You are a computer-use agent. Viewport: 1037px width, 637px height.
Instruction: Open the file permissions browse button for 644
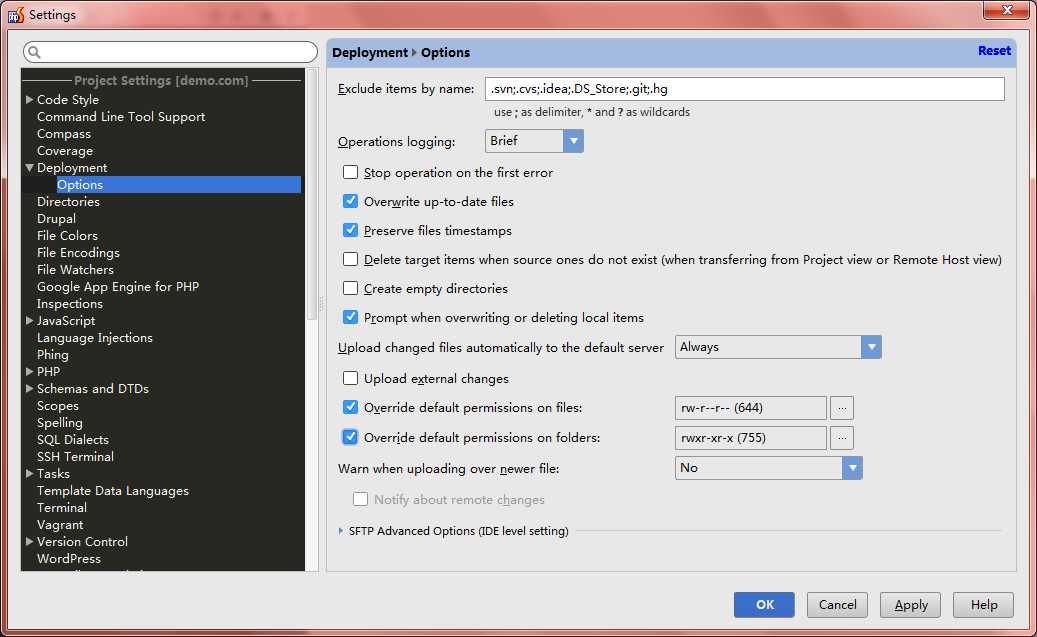coord(842,408)
